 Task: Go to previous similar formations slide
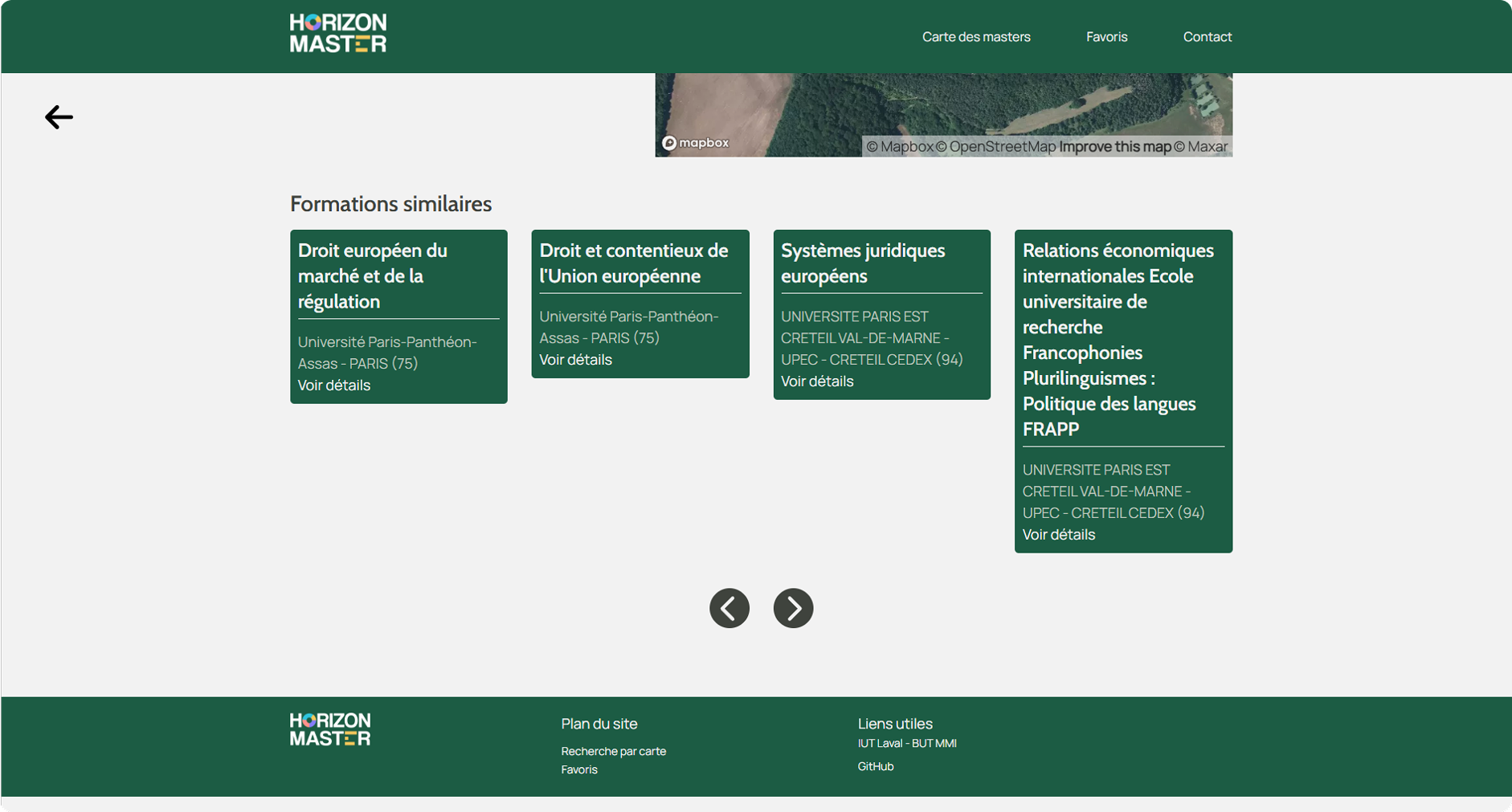click(729, 608)
